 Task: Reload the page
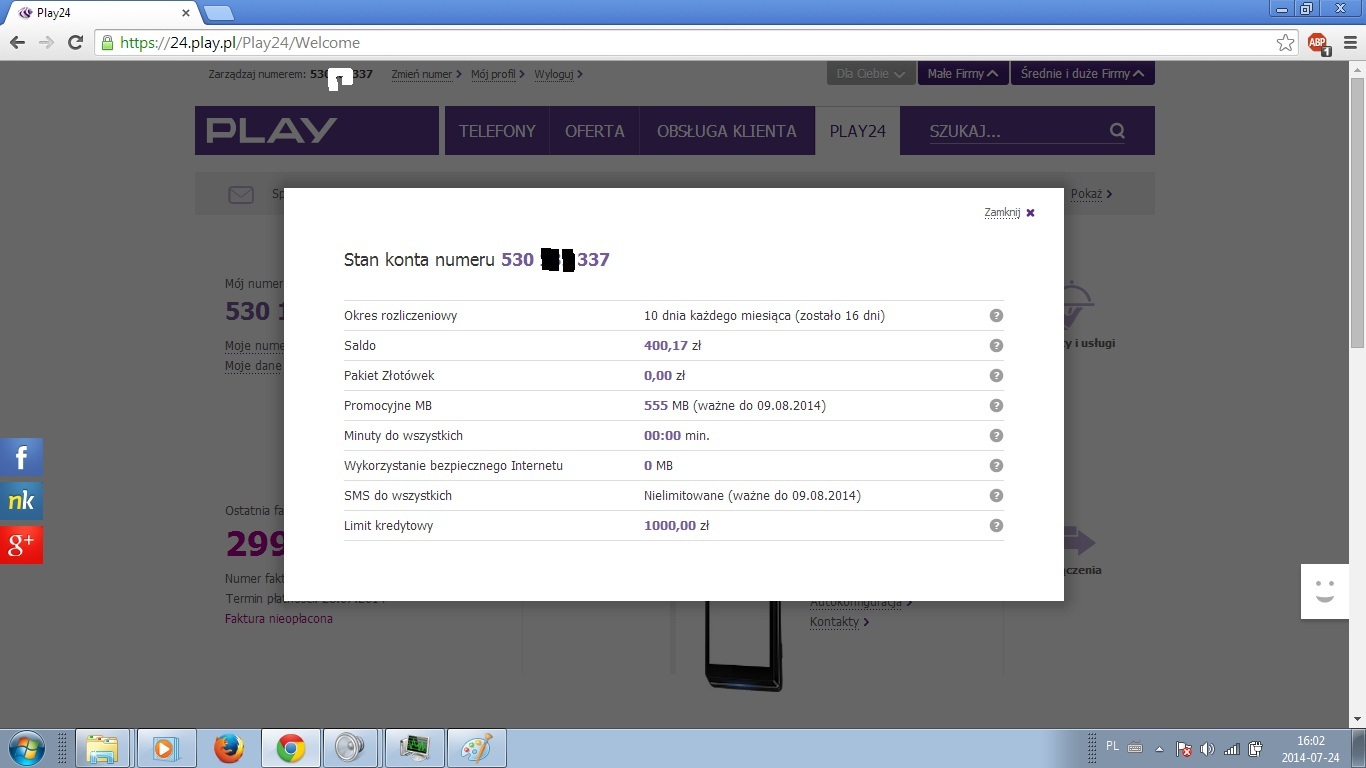[x=75, y=43]
